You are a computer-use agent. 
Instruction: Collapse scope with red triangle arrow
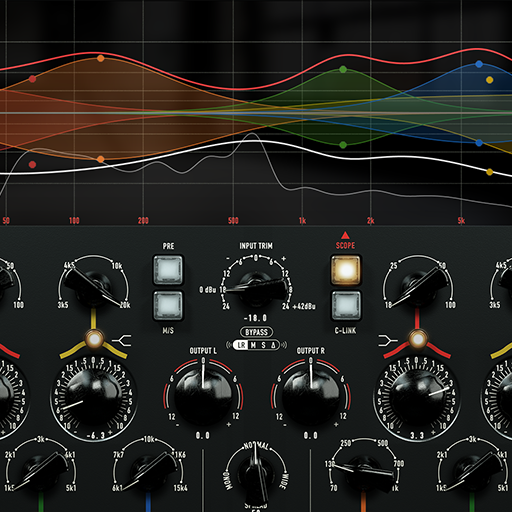345,236
